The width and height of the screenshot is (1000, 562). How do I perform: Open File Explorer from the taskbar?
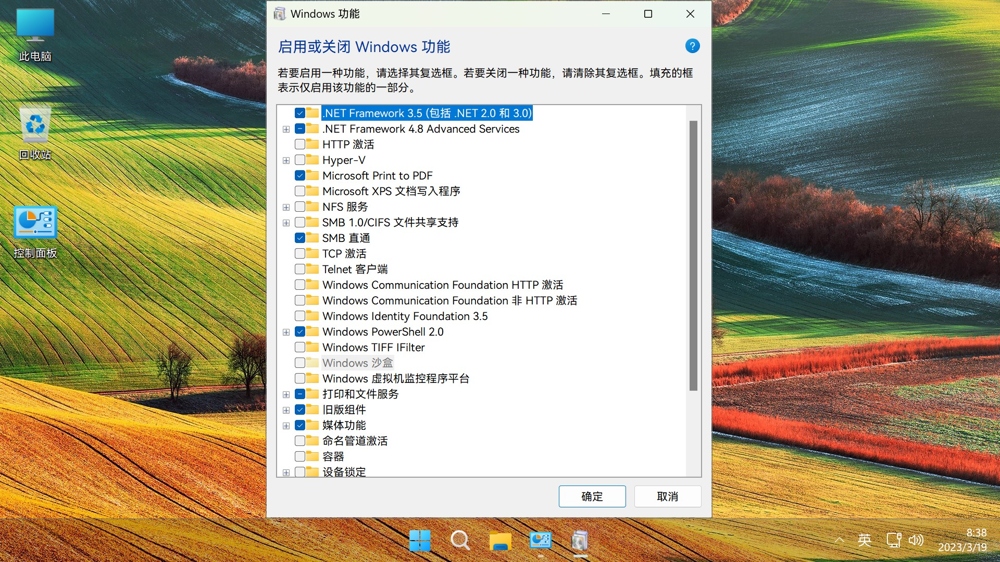(500, 541)
